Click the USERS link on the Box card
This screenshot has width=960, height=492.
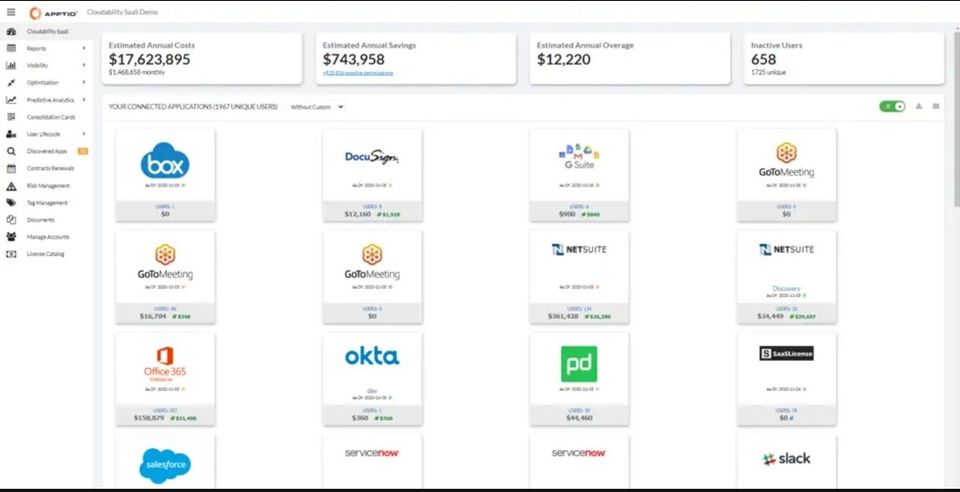(x=165, y=207)
